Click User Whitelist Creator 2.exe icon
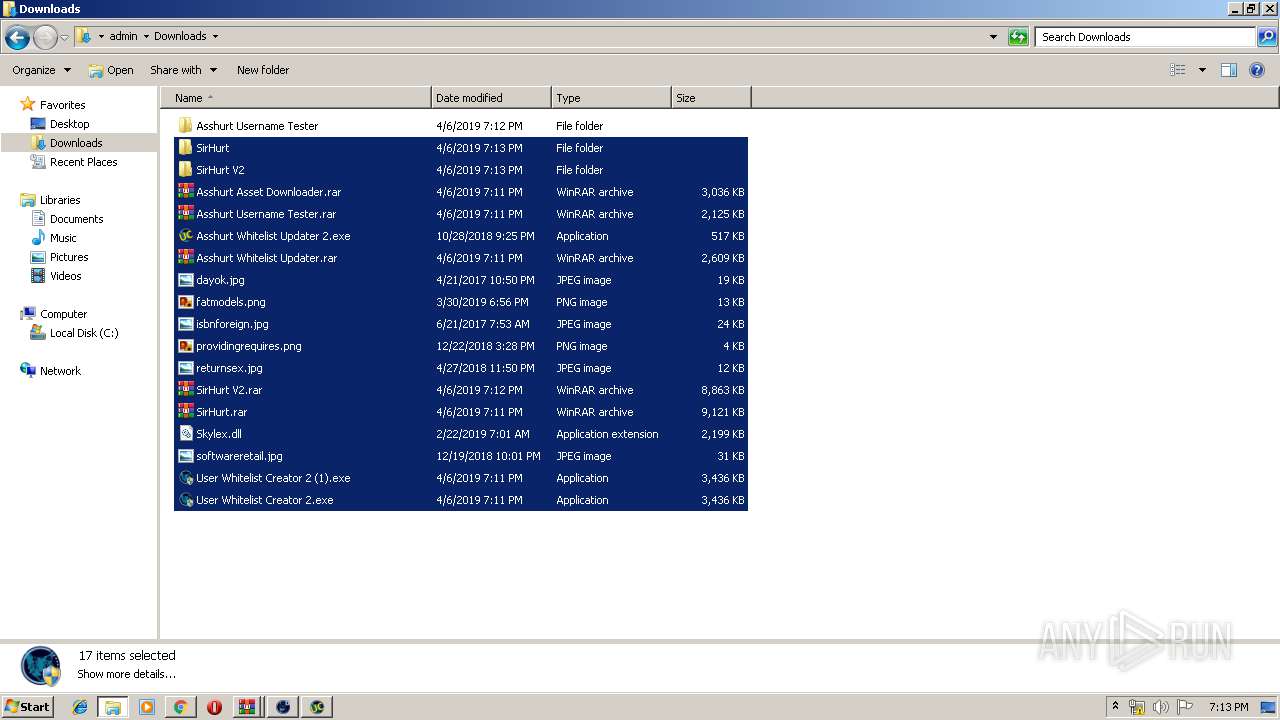This screenshot has height=720, width=1280. pyautogui.click(x=185, y=500)
